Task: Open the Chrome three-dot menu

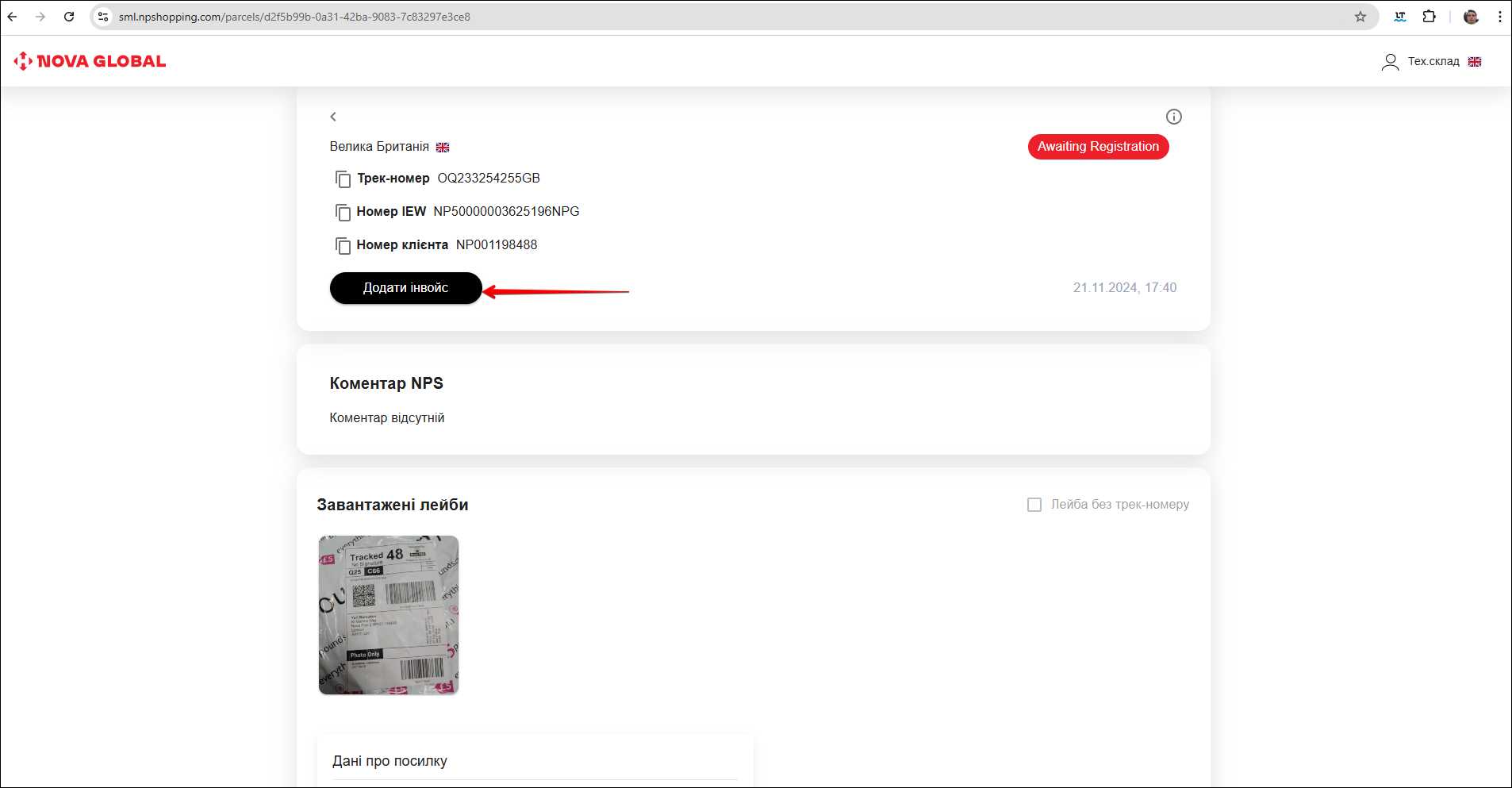Action: point(1499,17)
